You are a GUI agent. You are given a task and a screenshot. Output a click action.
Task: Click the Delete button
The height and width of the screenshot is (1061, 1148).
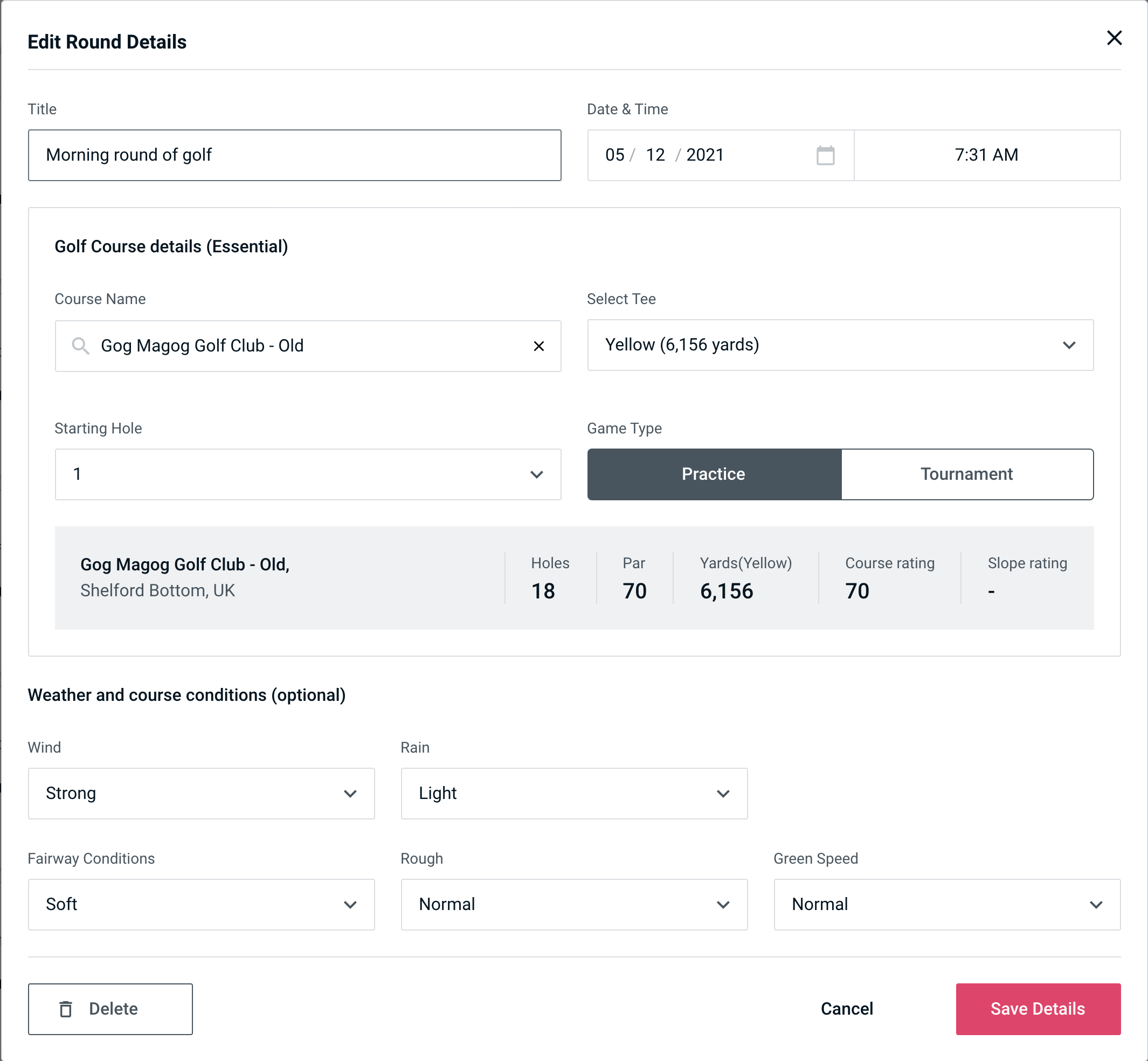[x=111, y=1009]
